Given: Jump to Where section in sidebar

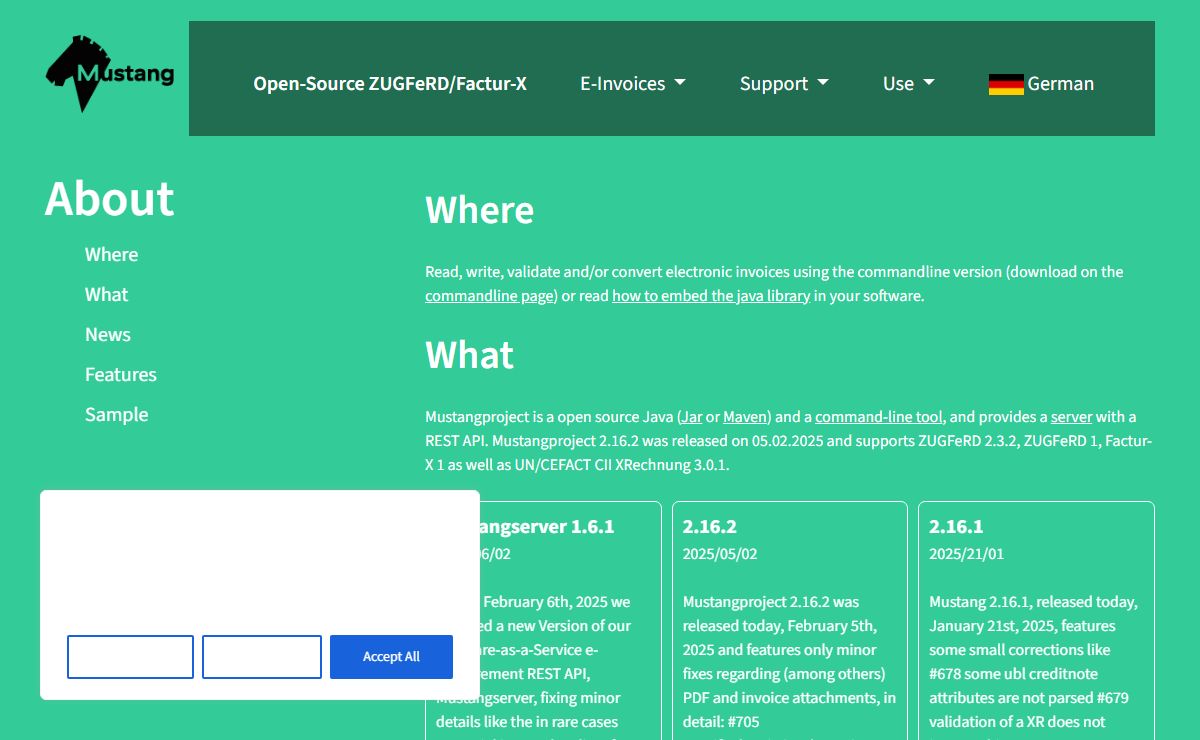Looking at the screenshot, I should click(x=111, y=255).
